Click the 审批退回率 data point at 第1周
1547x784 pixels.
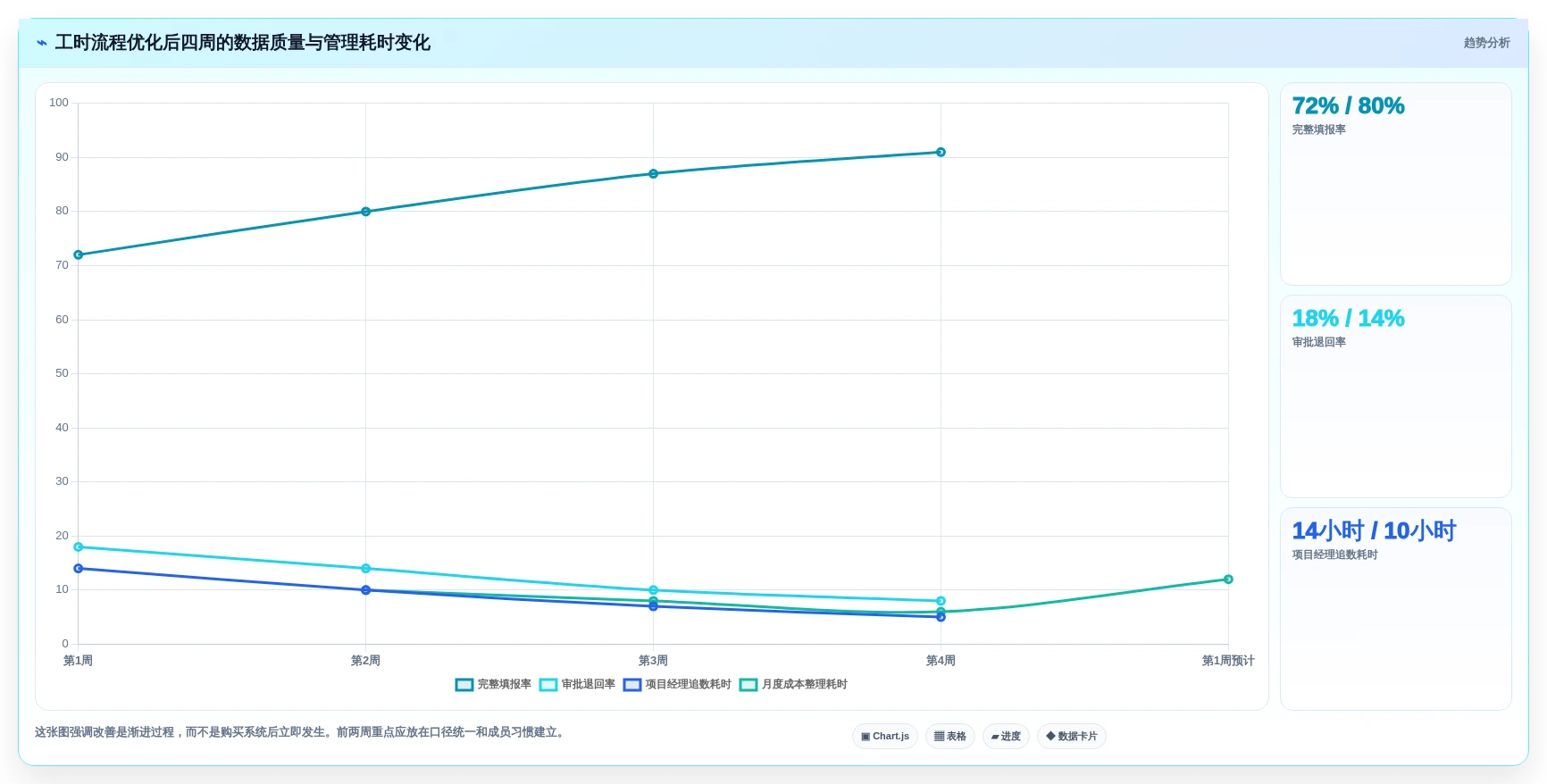coord(79,547)
